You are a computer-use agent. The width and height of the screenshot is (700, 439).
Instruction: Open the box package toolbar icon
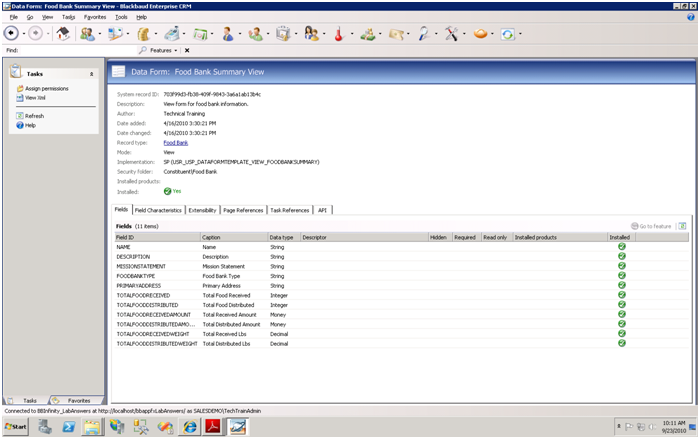click(x=283, y=33)
